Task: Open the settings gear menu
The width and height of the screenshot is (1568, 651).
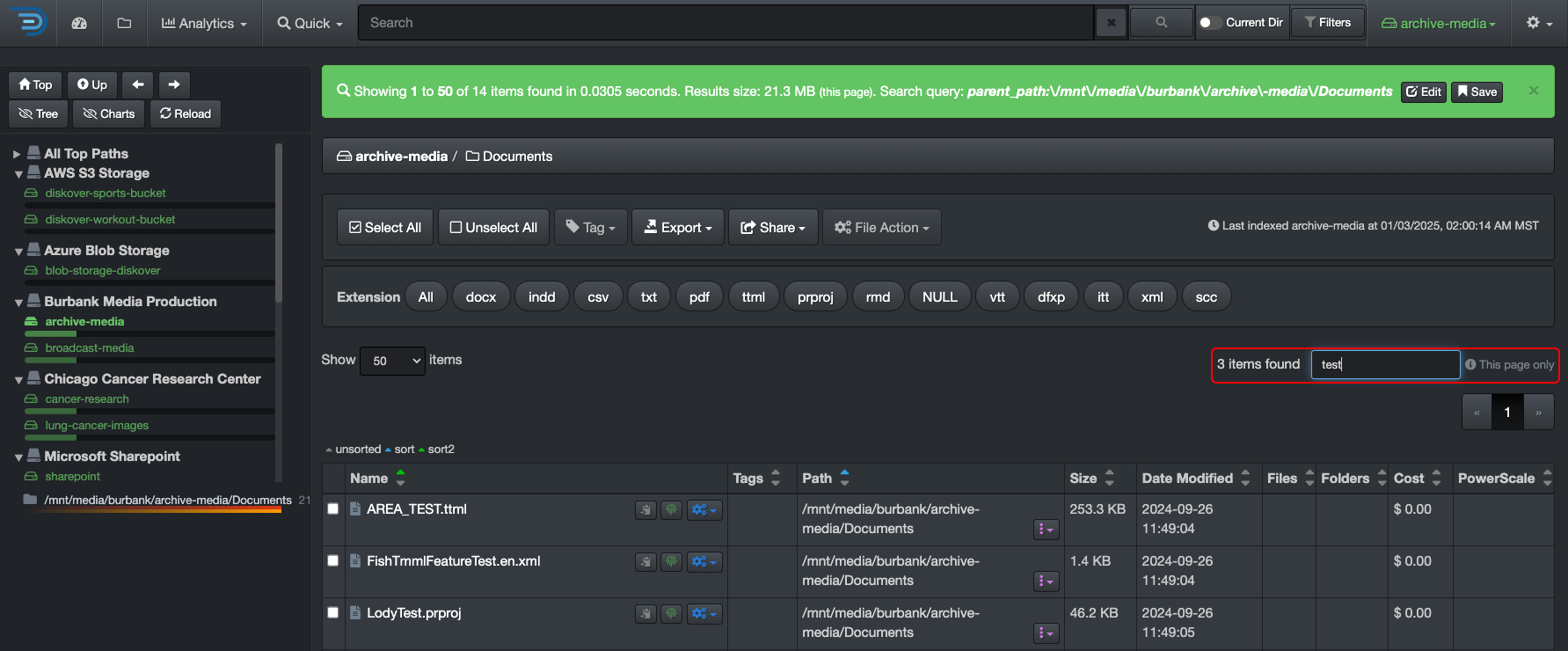Action: (x=1538, y=23)
